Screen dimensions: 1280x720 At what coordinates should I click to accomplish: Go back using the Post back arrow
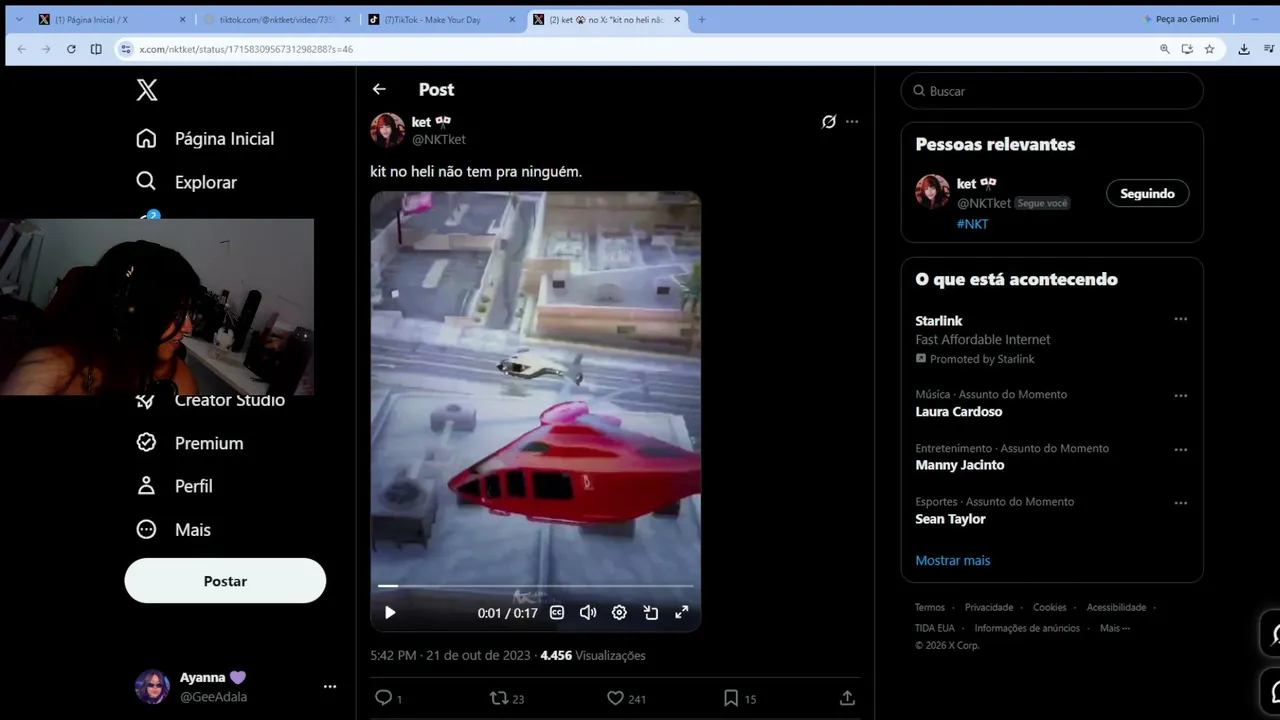(x=379, y=89)
